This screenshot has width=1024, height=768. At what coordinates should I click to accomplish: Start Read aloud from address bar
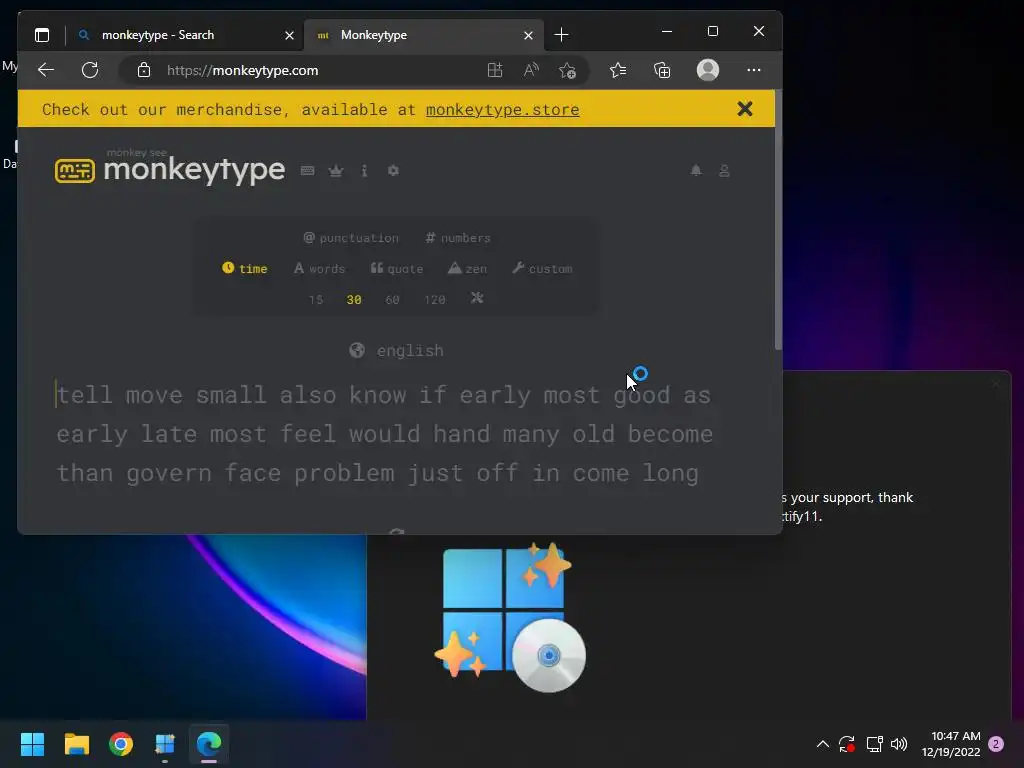531,70
